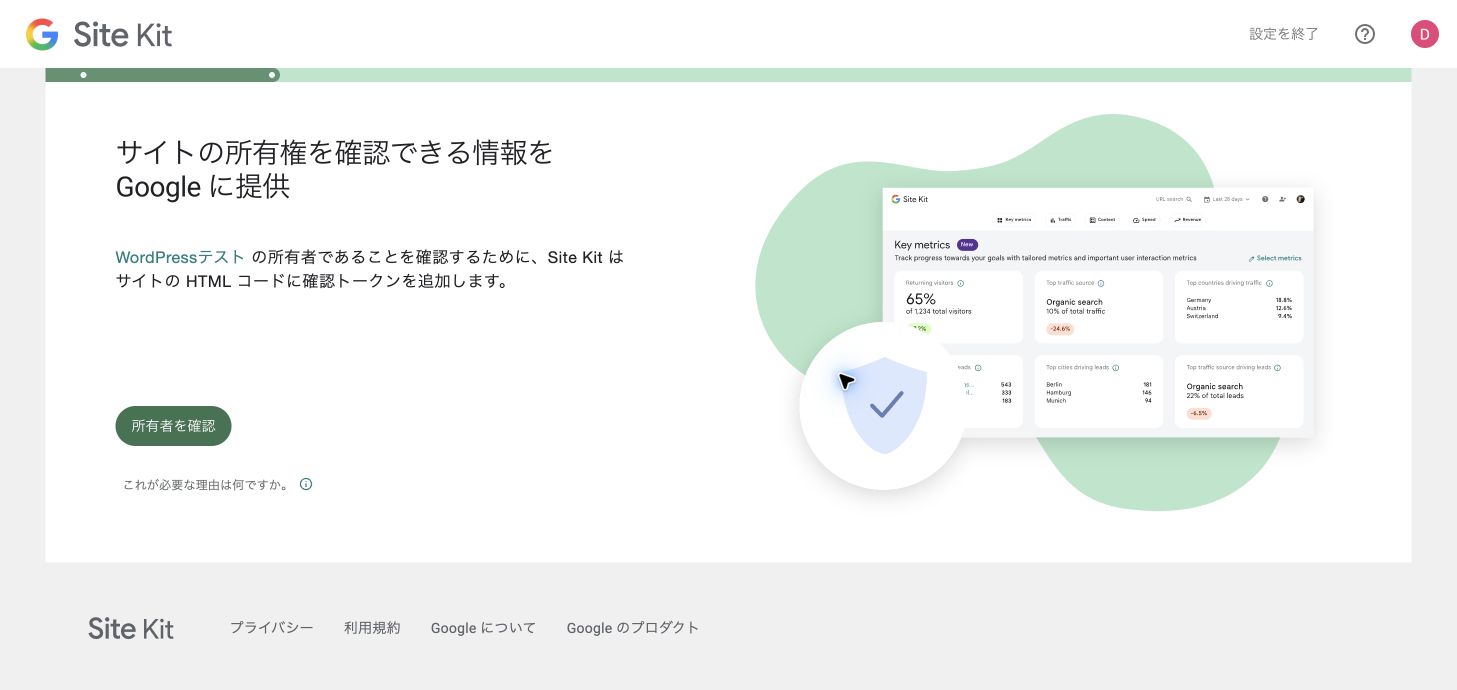The image size is (1457, 690).
Task: Open the Google のプロダクト footer link
Action: click(x=633, y=628)
